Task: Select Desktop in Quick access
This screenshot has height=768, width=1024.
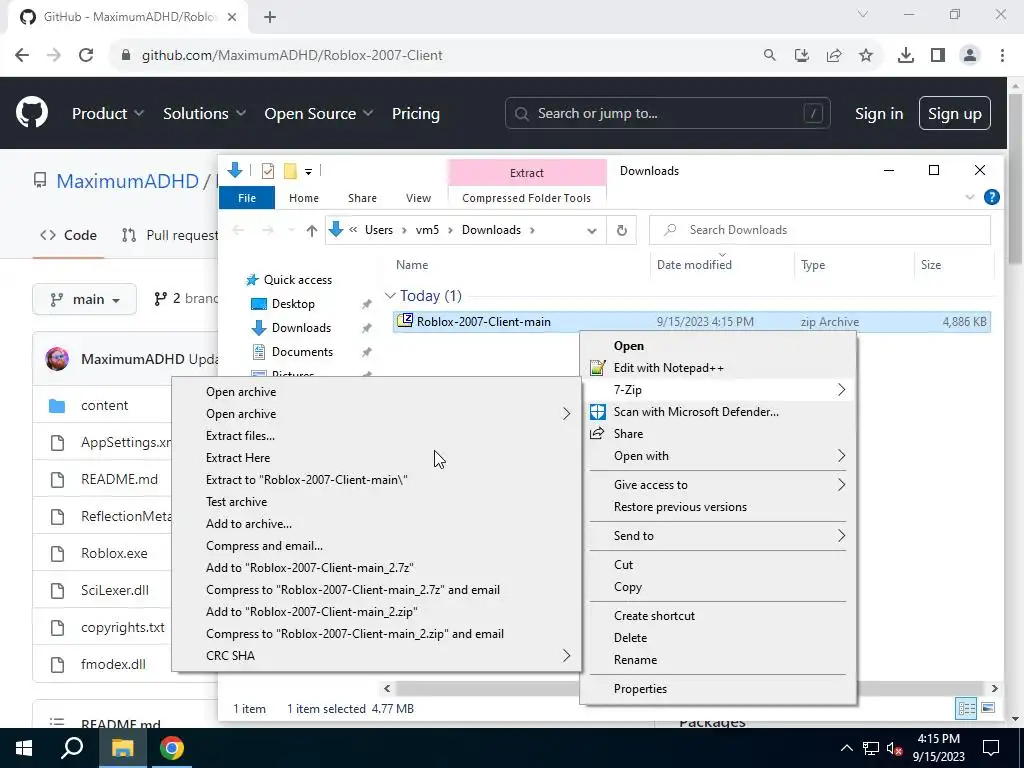Action: click(293, 304)
